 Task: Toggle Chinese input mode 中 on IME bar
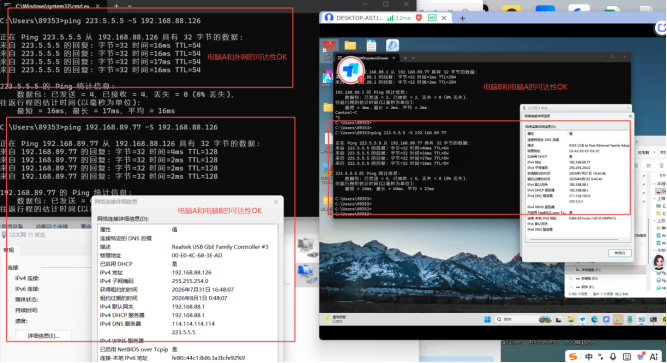pos(589,357)
